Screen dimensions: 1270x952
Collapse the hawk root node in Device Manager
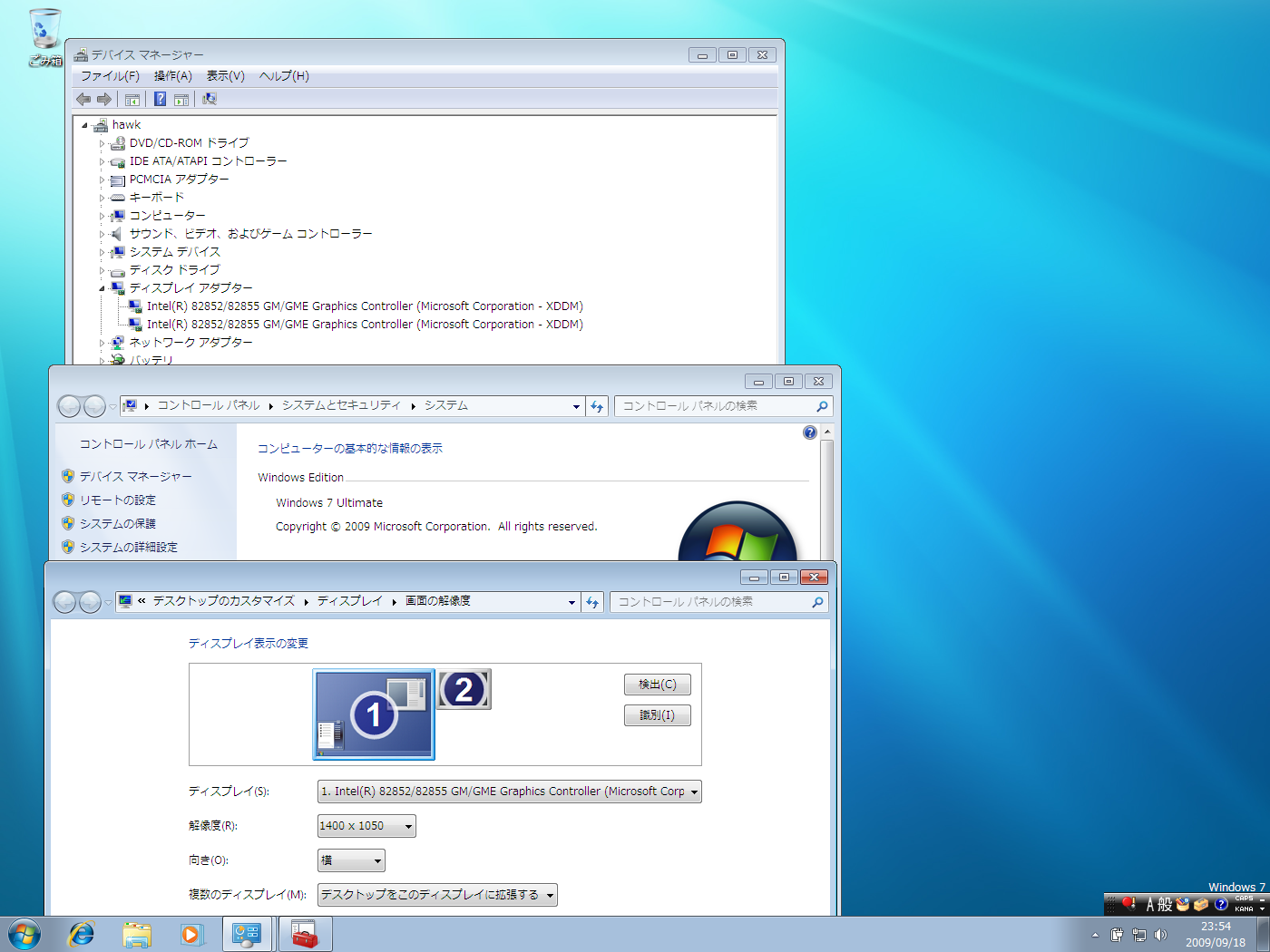[84, 125]
